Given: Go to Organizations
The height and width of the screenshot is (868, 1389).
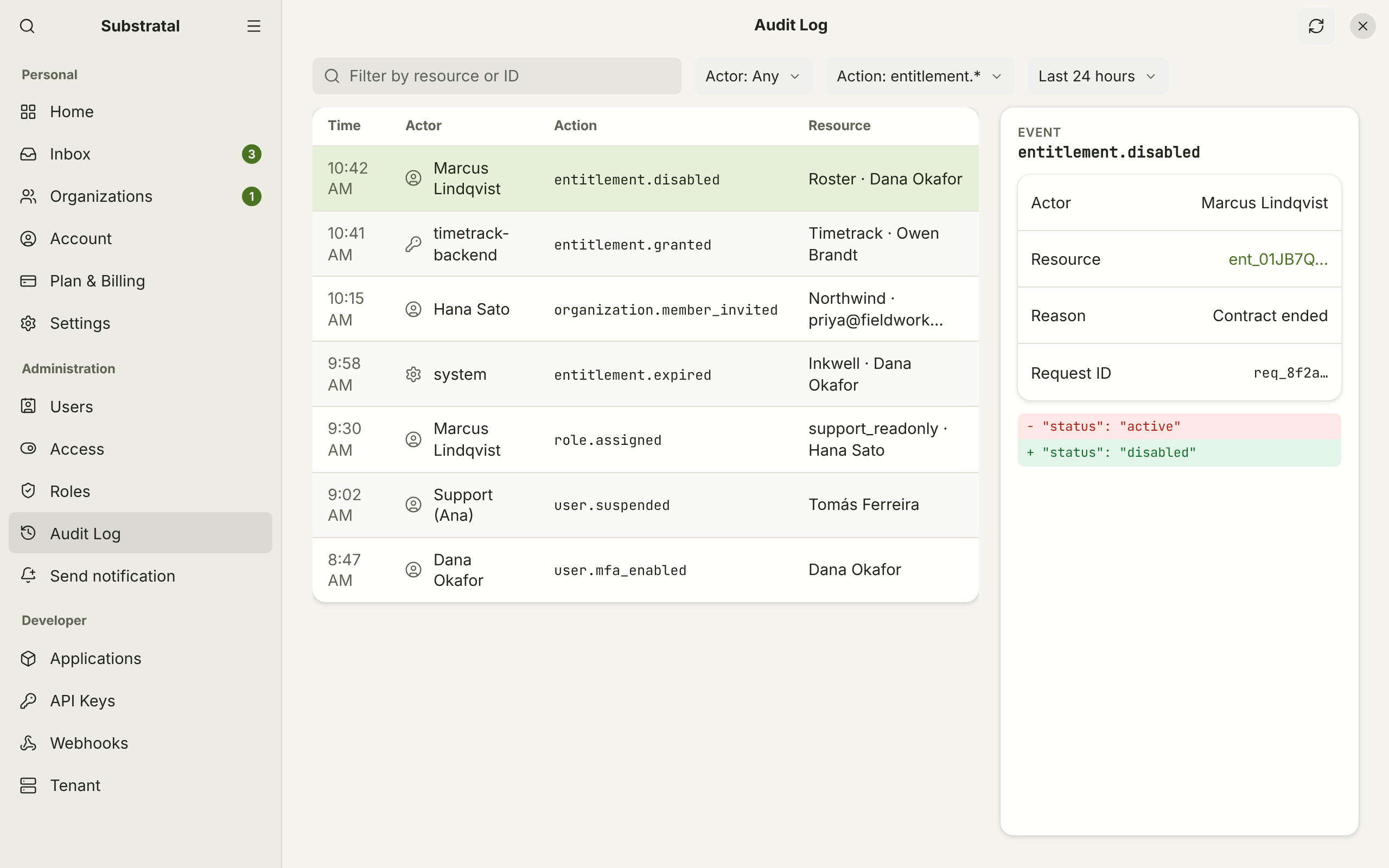Looking at the screenshot, I should (x=141, y=196).
